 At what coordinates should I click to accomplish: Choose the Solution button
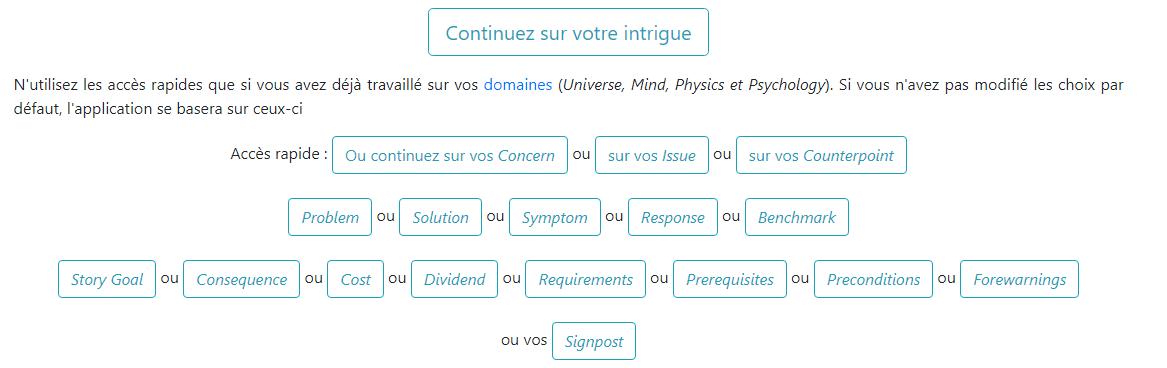[x=441, y=218]
